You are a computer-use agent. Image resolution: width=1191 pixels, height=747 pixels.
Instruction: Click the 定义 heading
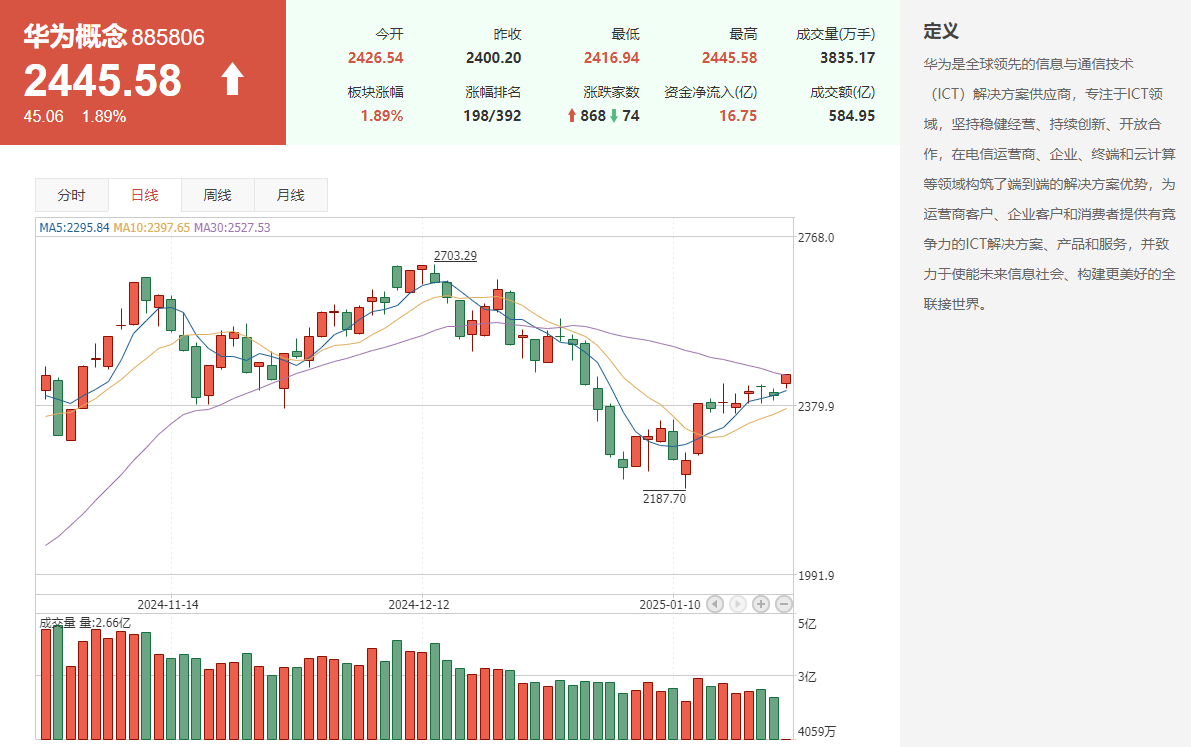(941, 31)
